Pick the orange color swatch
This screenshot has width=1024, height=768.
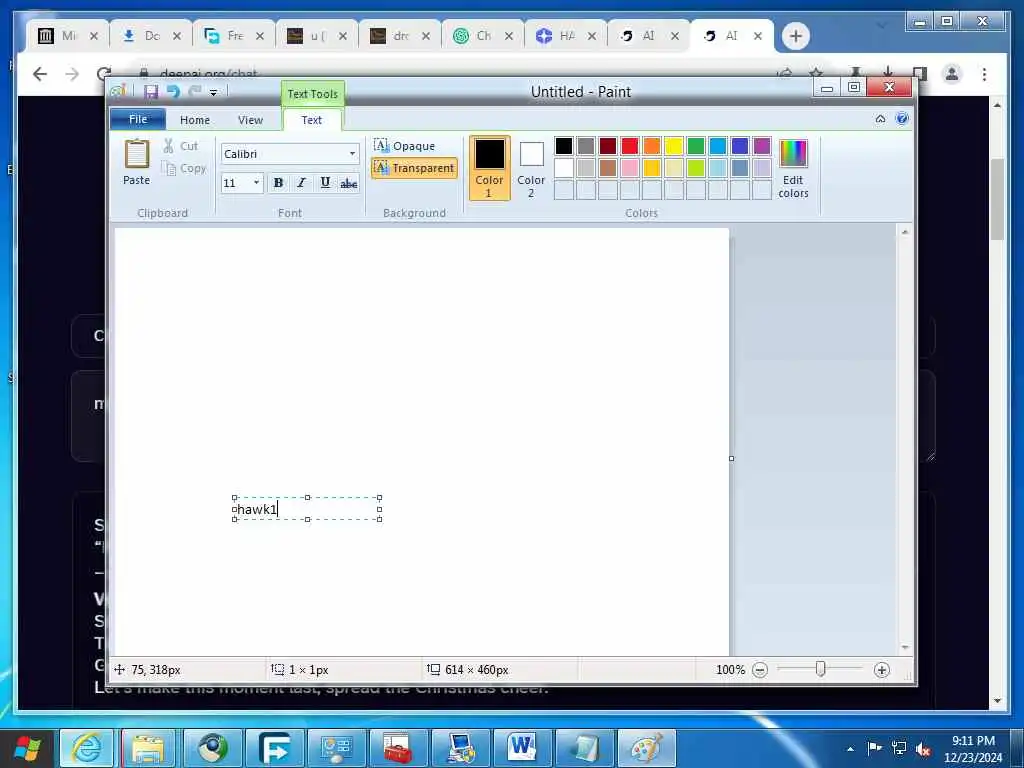coord(652,146)
